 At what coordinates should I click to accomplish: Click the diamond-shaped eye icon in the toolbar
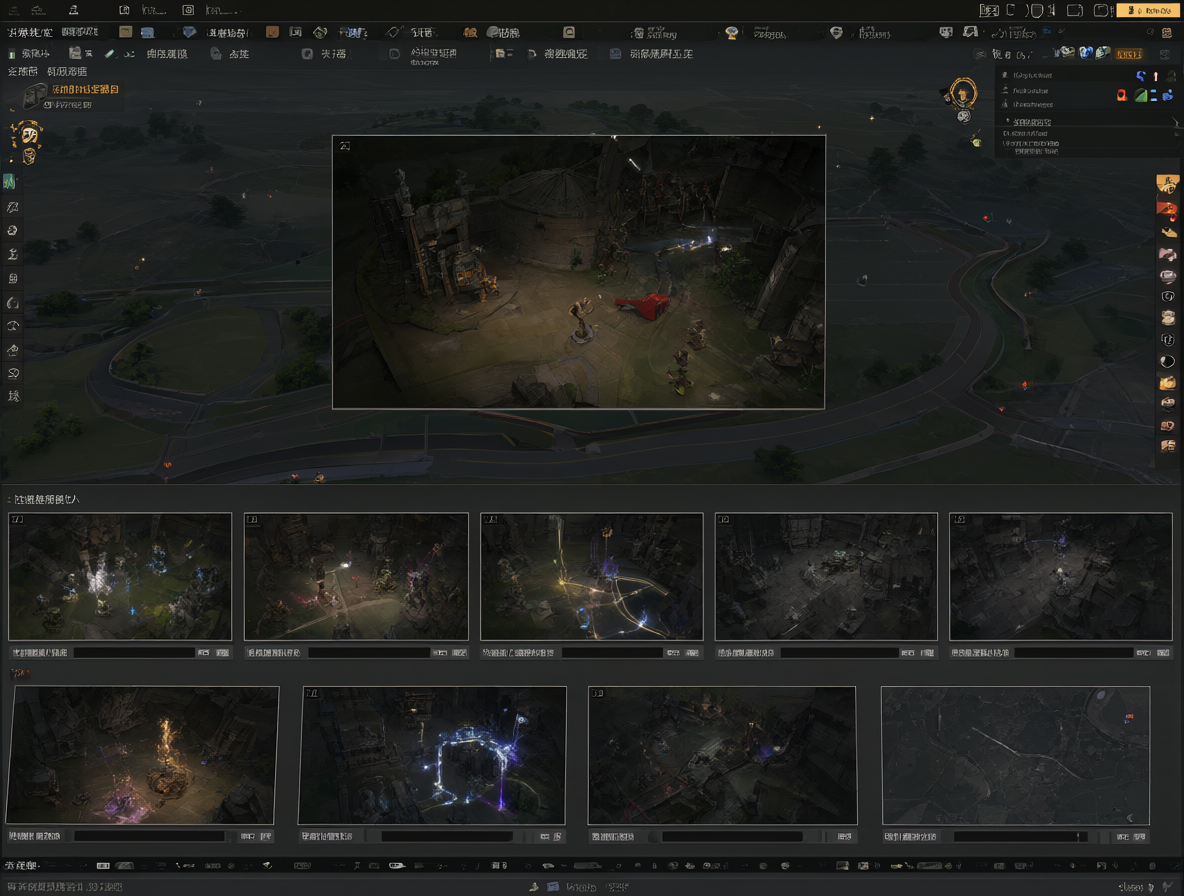[x=320, y=32]
